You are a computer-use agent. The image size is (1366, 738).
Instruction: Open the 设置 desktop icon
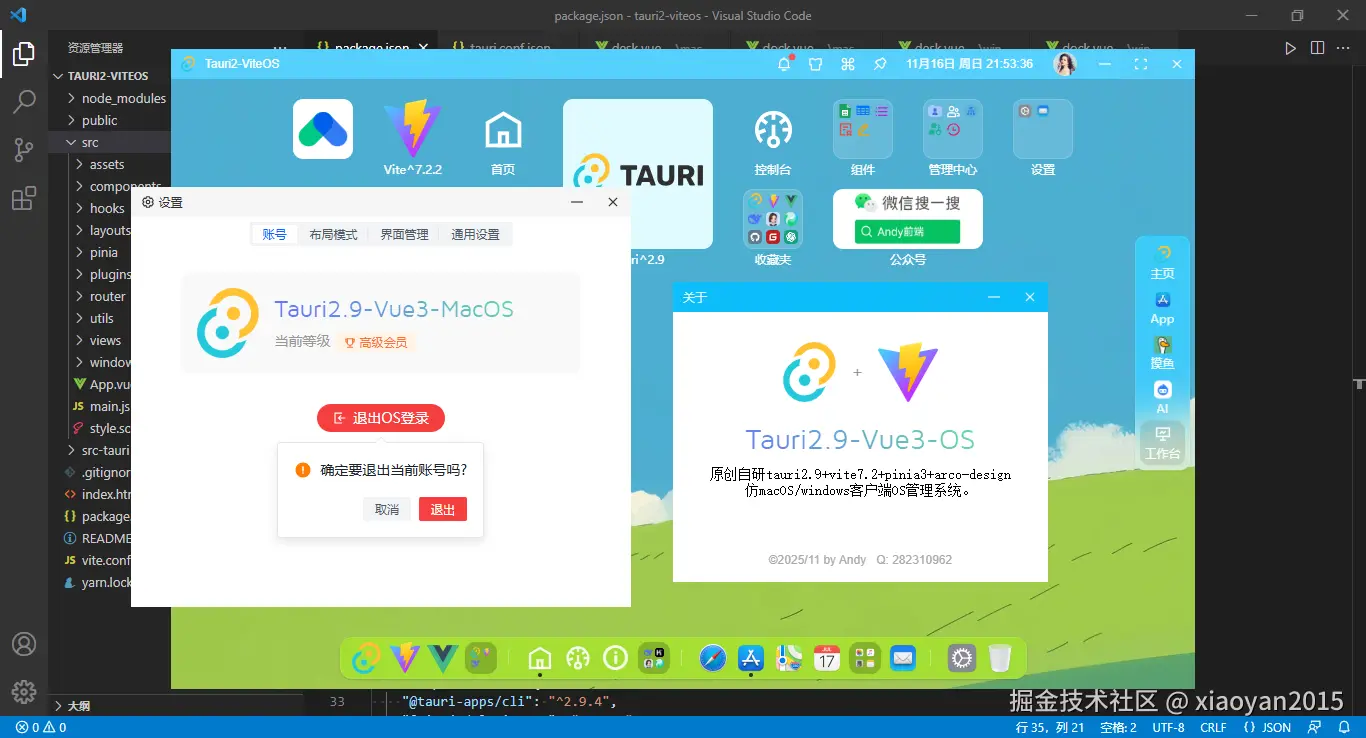1042,129
